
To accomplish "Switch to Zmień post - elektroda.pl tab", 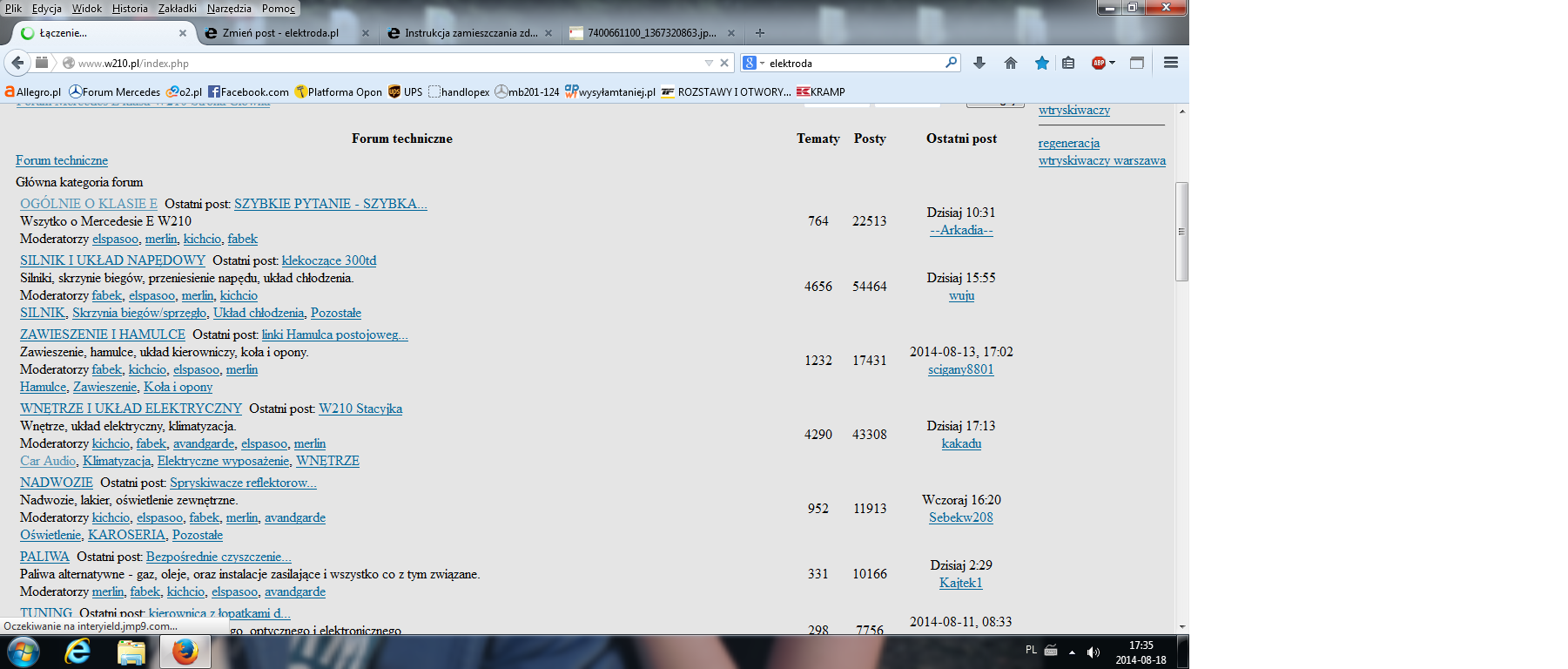I will pyautogui.click(x=280, y=33).
